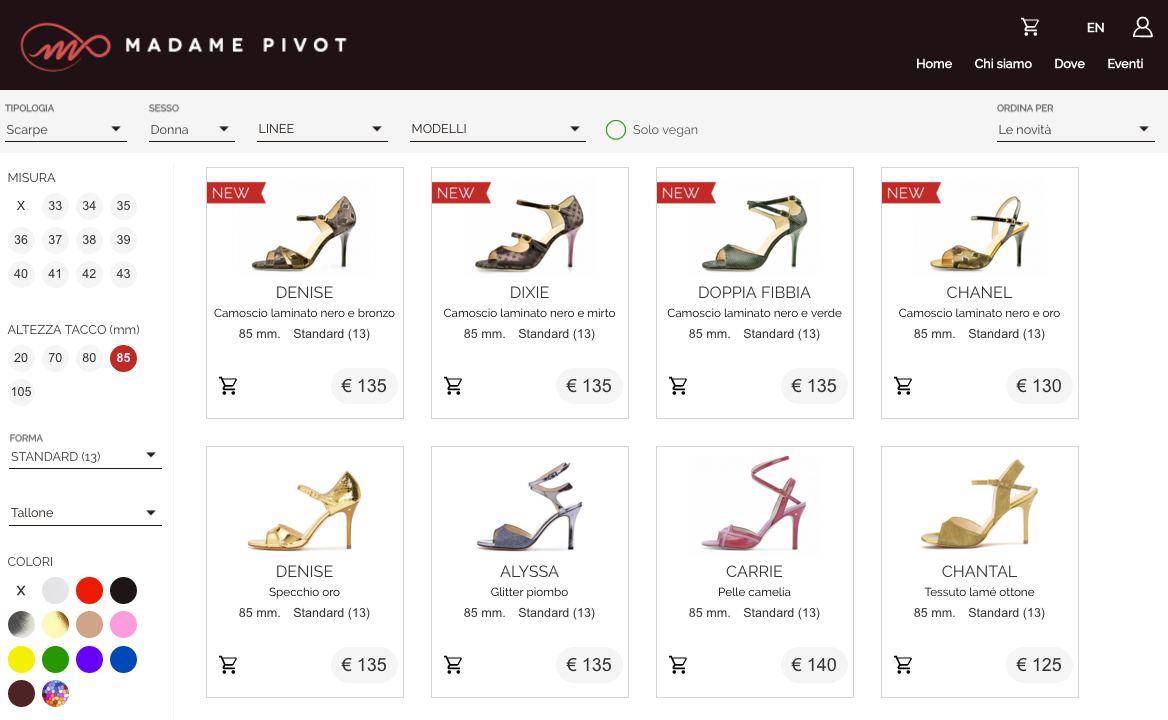Open the Ordina per sorting dropdown

tap(1075, 130)
